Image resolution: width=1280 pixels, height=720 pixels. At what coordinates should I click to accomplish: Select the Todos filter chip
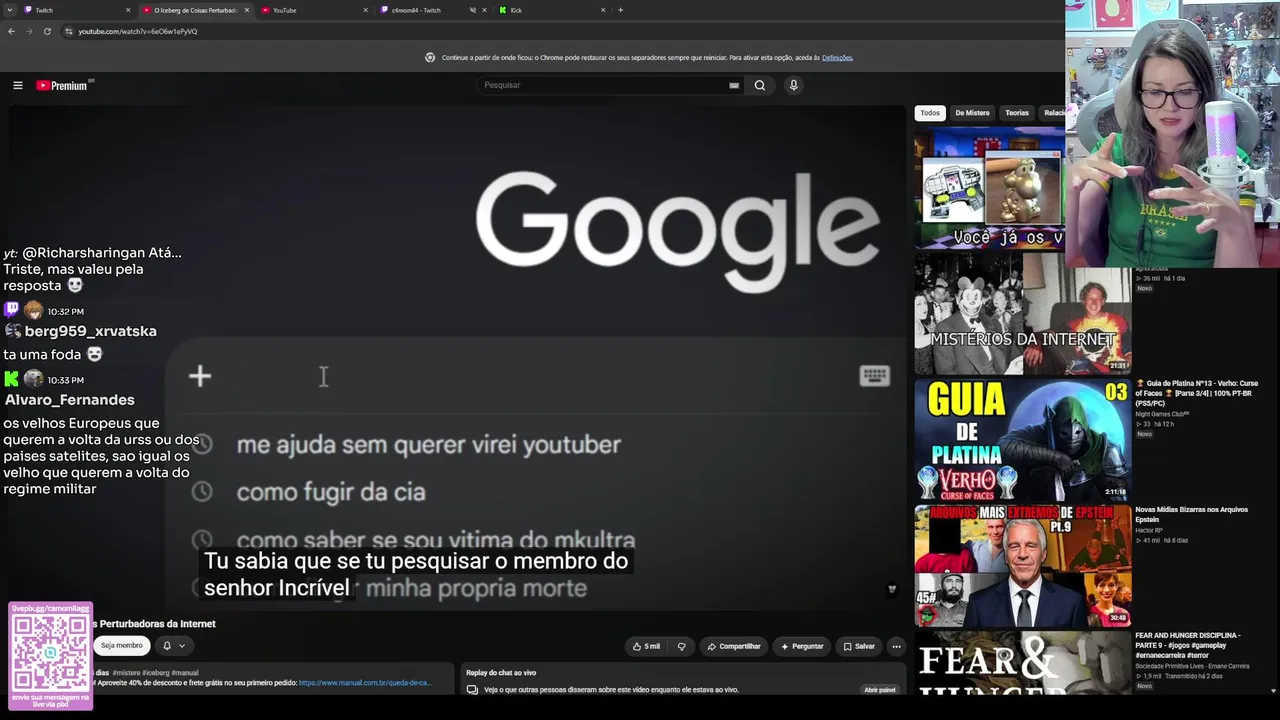coord(930,113)
